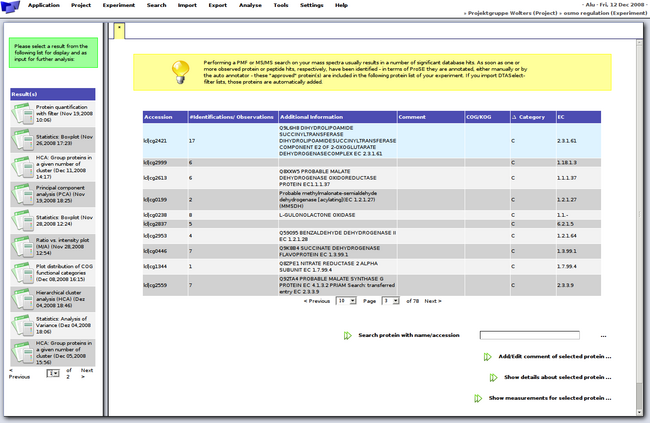Select table row with accession lcl|cg2613

point(372,178)
